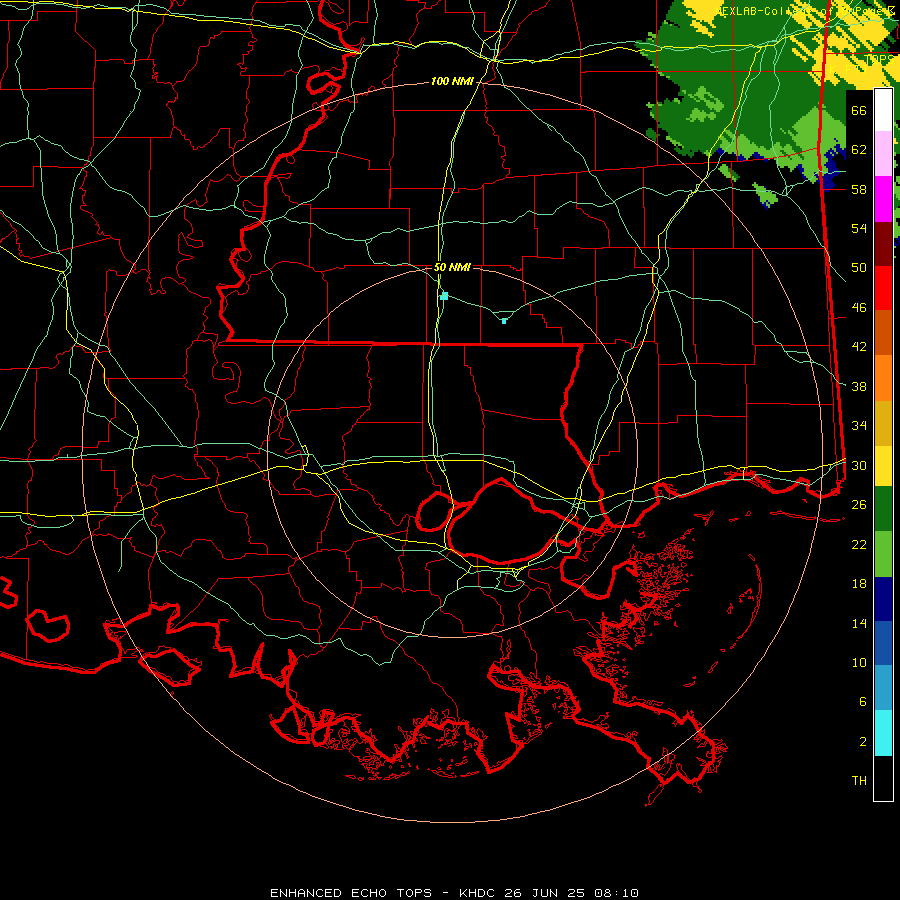This screenshot has height=900, width=900.
Task: Click the '54' legend value
Action: (x=859, y=228)
